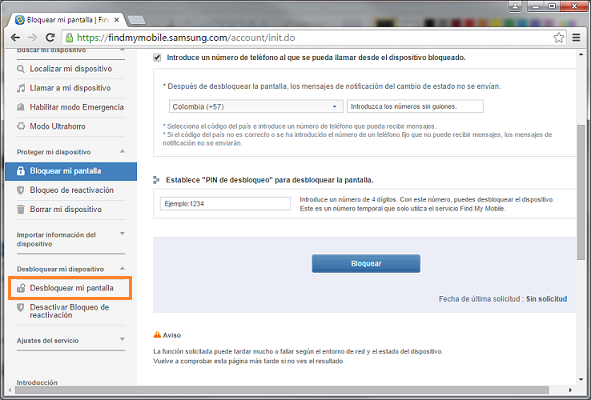Reload the page with the refresh icon
The image size is (591, 400).
[50, 37]
